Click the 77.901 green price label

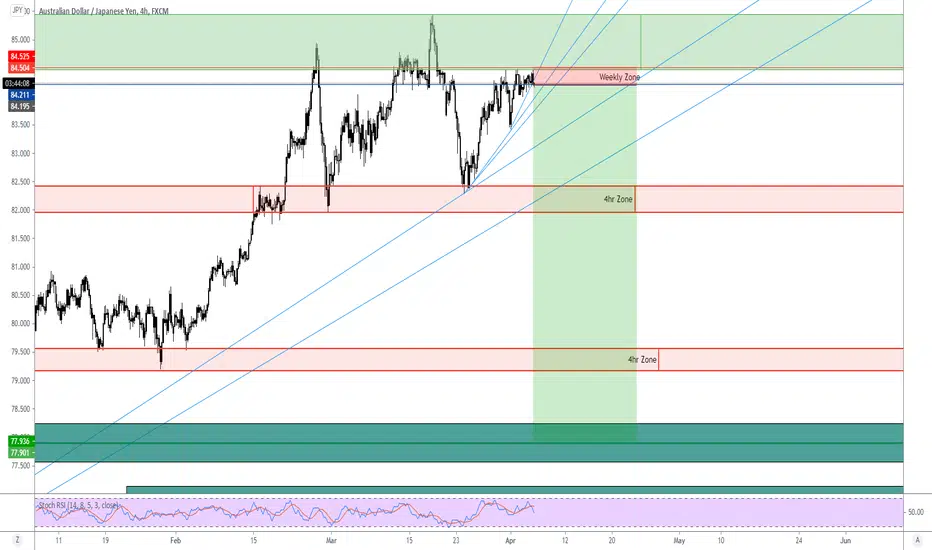(20, 452)
